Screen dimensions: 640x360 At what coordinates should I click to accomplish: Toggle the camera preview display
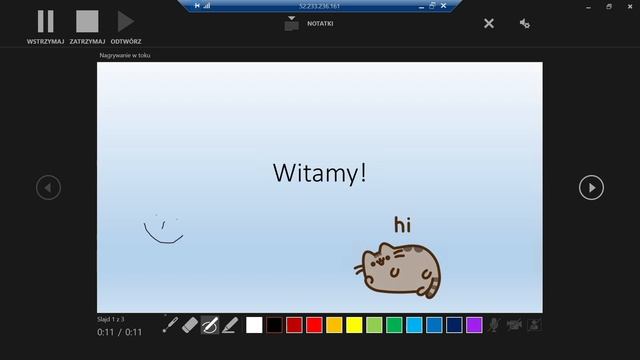click(x=534, y=325)
